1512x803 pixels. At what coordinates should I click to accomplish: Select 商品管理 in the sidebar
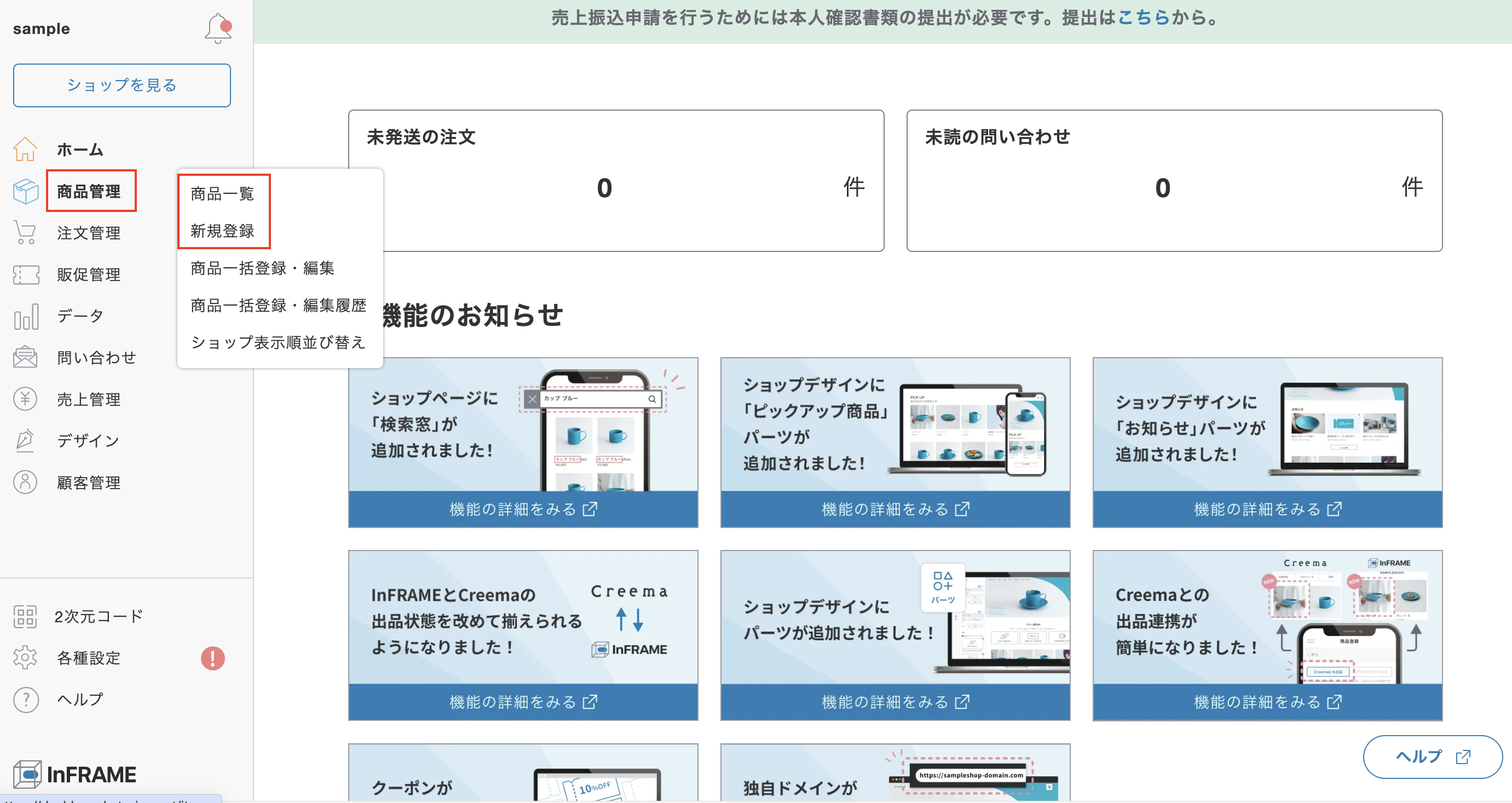click(89, 192)
